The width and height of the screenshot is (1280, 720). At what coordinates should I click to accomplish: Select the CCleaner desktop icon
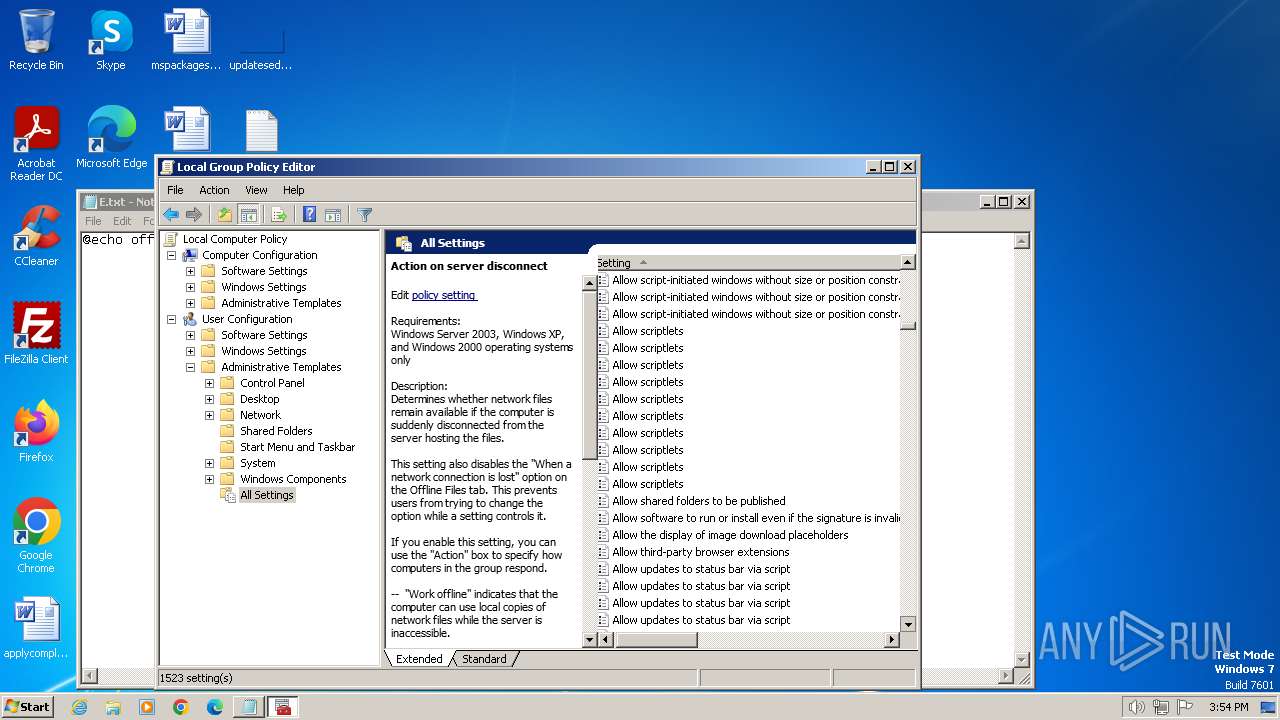36,236
